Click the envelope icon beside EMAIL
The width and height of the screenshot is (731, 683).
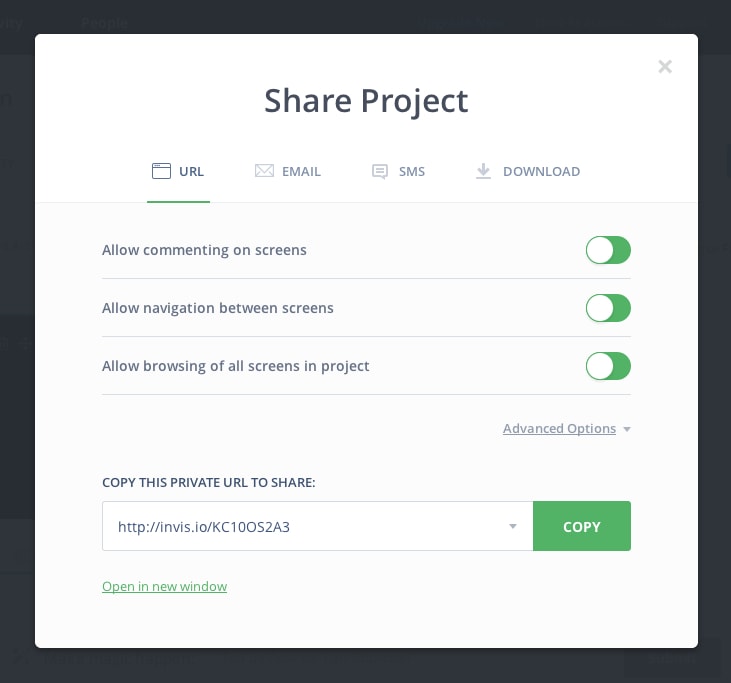[264, 171]
